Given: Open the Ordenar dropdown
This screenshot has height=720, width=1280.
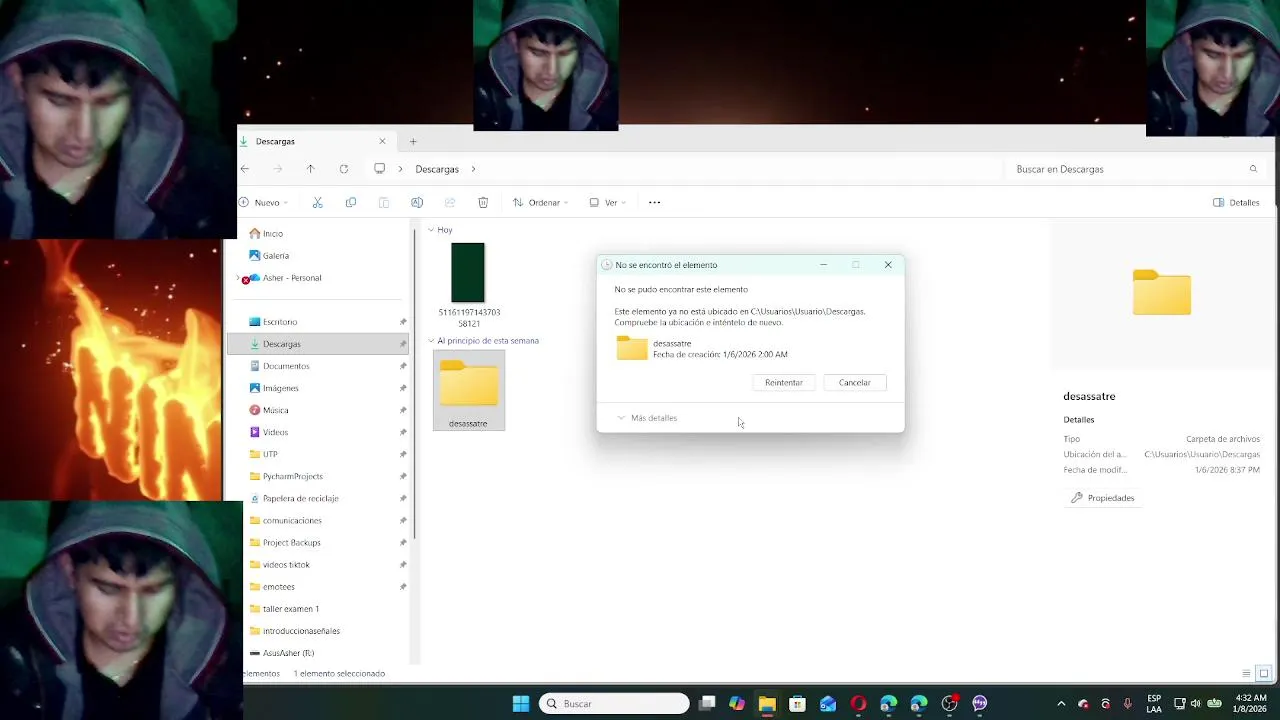Looking at the screenshot, I should [540, 202].
